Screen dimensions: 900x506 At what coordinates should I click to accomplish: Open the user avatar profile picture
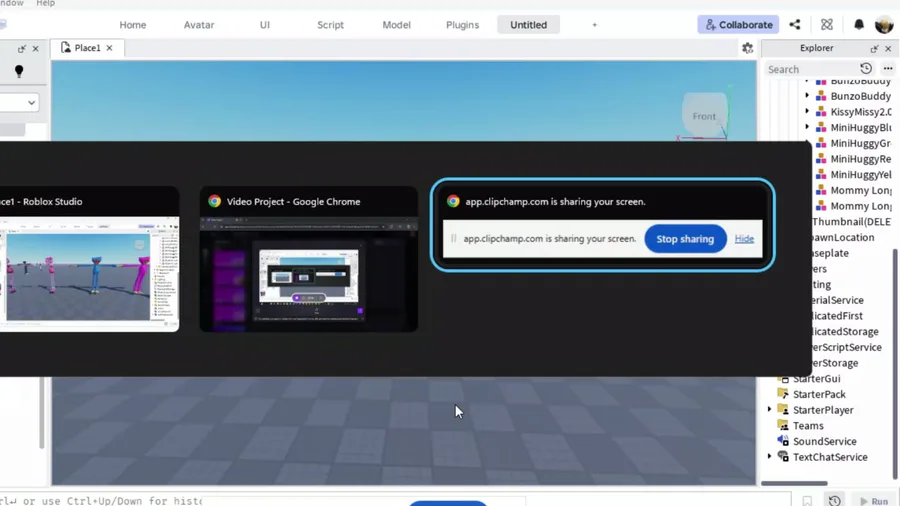pos(884,25)
